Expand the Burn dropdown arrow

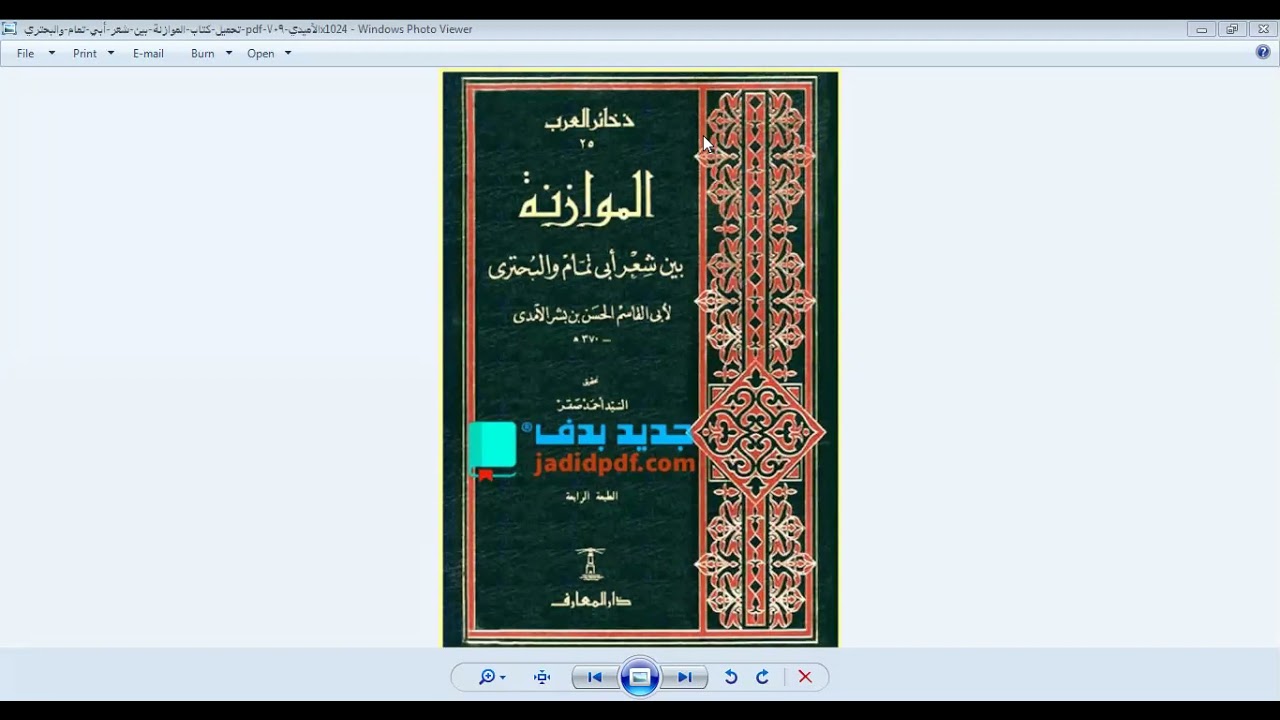229,53
